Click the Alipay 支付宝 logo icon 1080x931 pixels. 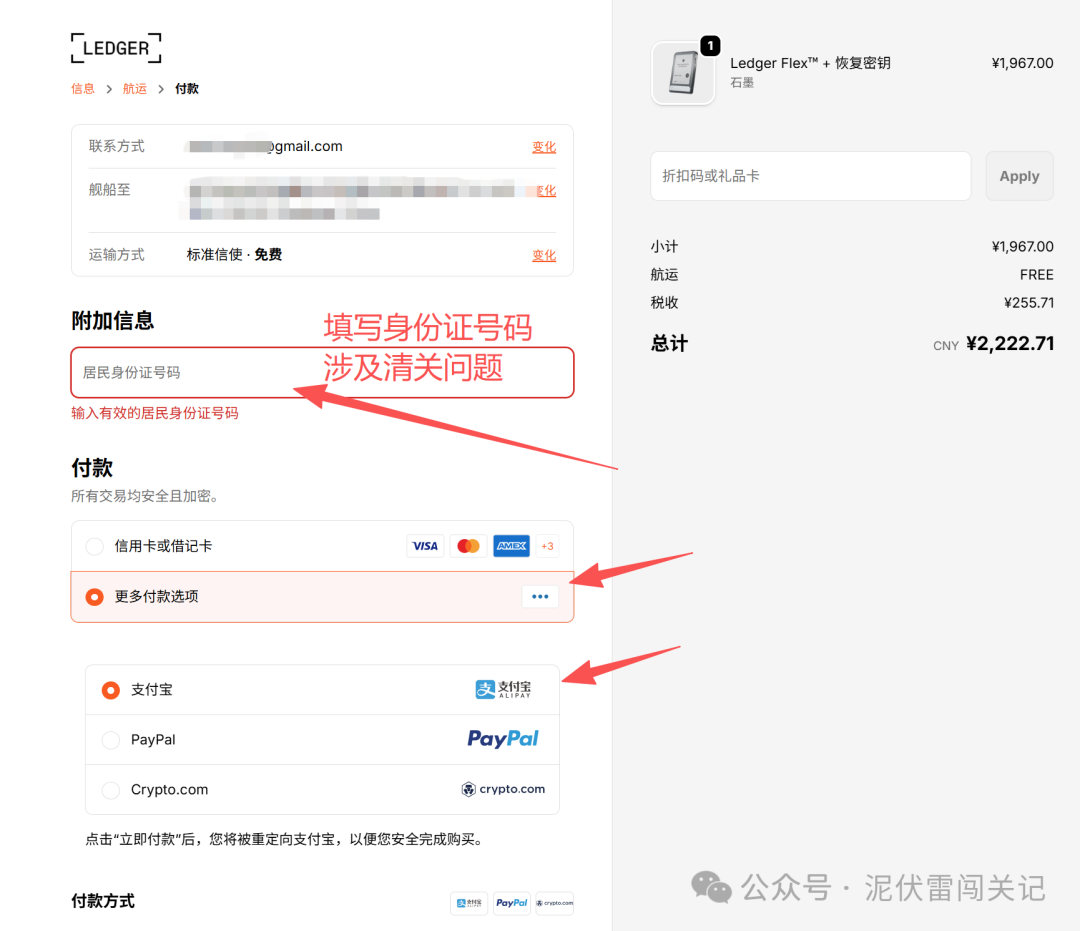pos(504,689)
